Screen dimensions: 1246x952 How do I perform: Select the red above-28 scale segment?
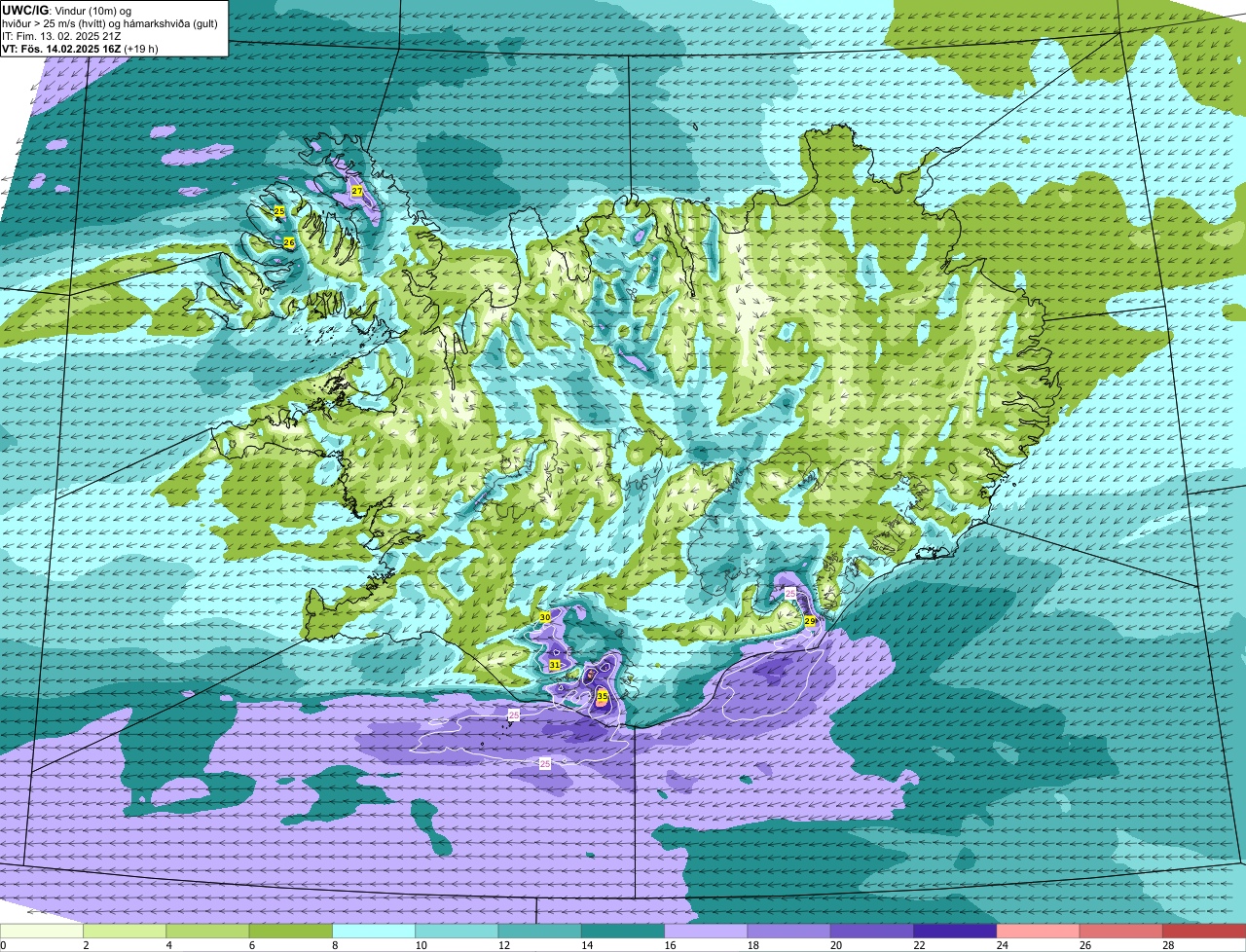(x=1204, y=931)
